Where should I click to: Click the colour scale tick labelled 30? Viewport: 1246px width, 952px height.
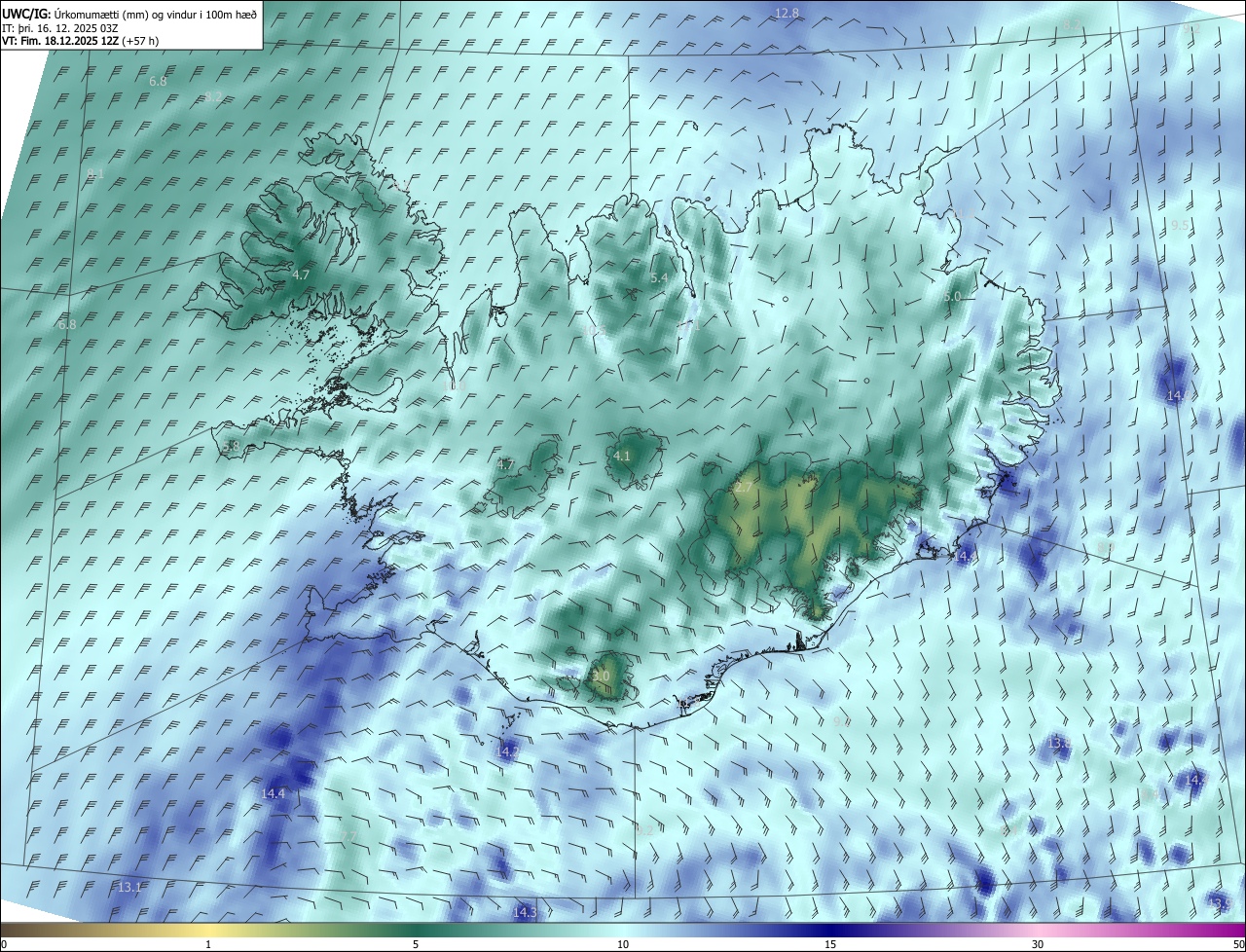tap(1038, 944)
